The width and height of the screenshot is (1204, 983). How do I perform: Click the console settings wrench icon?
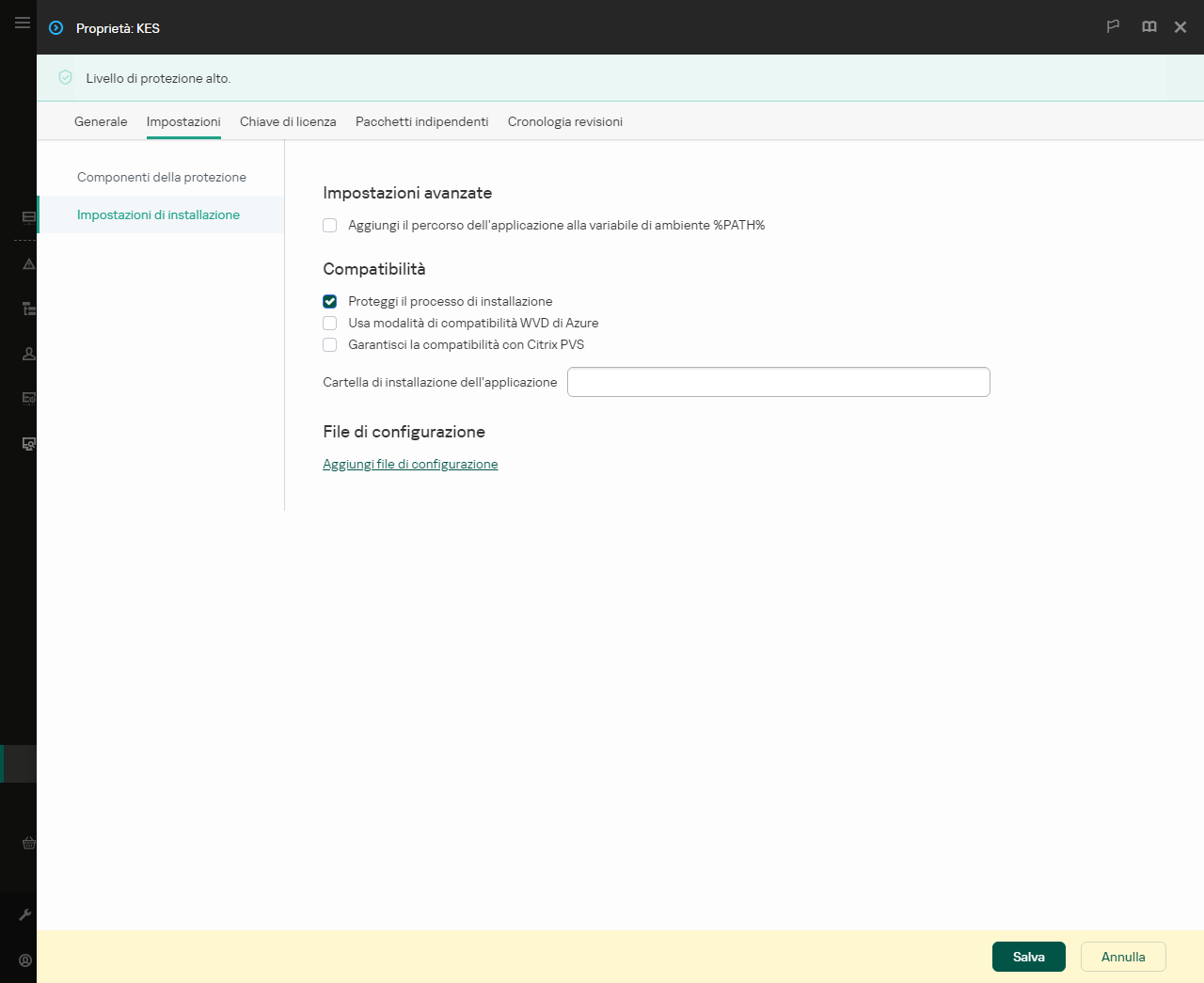point(27,913)
